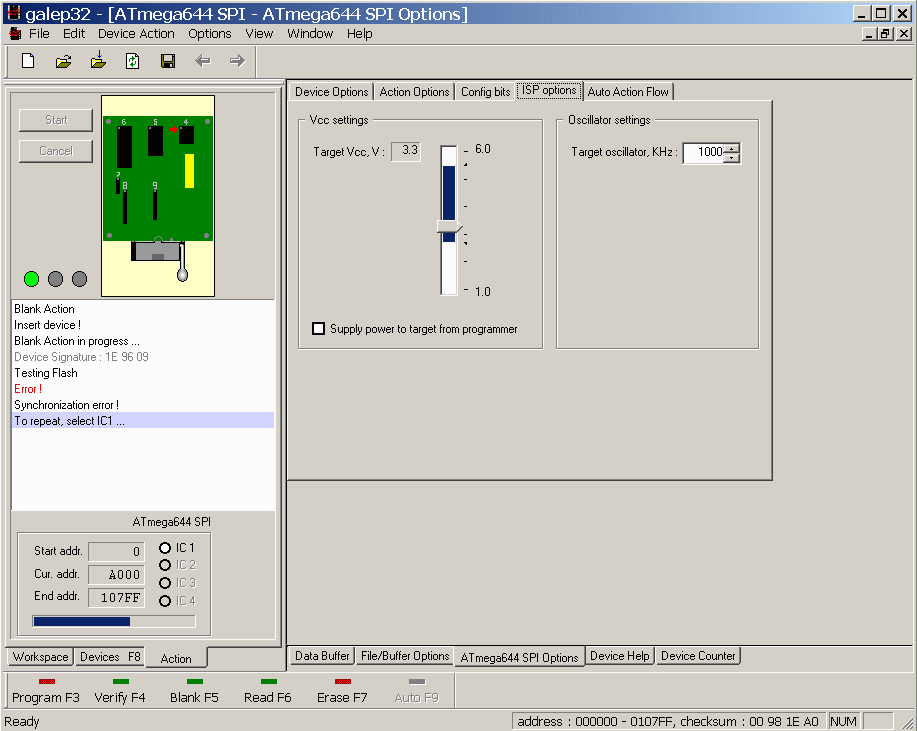Click the Target Vcc slider handle
917x731 pixels.
click(x=449, y=227)
